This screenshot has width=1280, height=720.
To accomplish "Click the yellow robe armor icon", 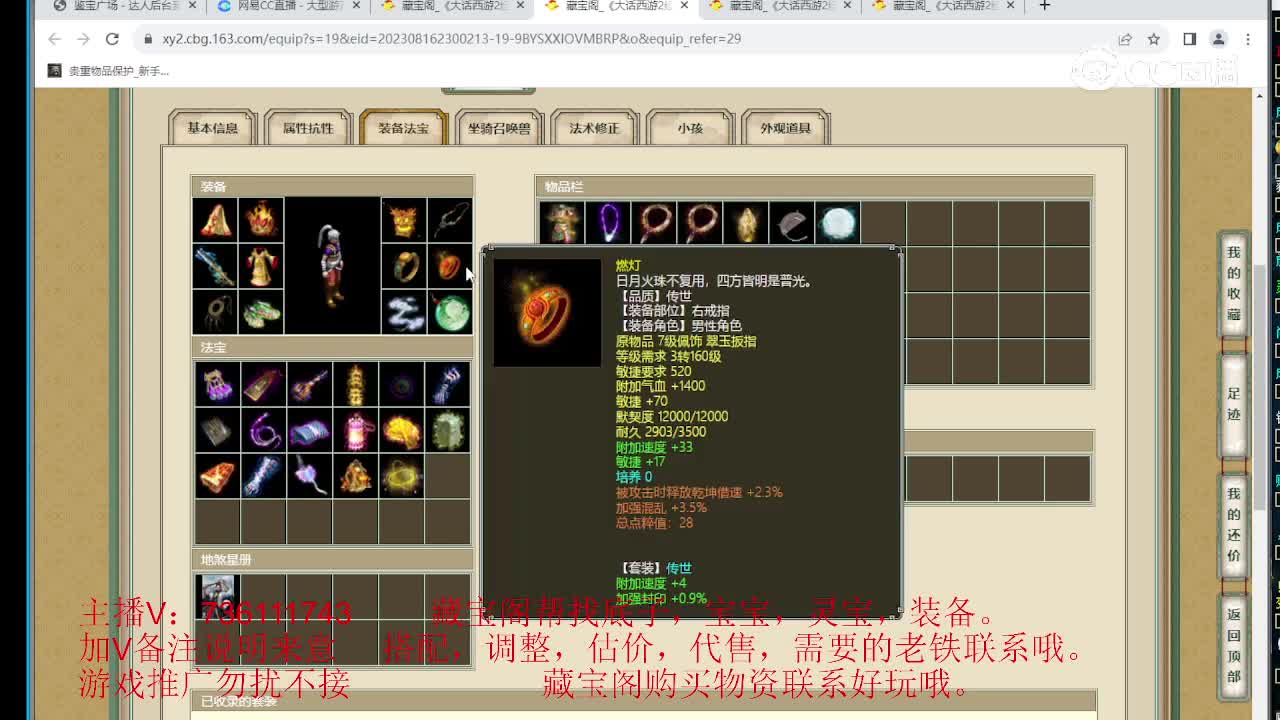I will 261,266.
